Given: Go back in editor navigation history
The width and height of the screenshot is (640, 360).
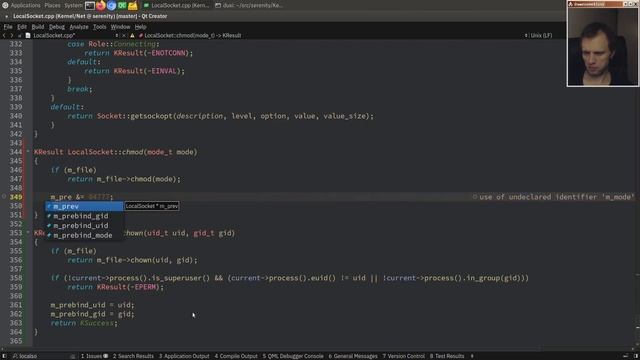Looking at the screenshot, I should [4, 36].
